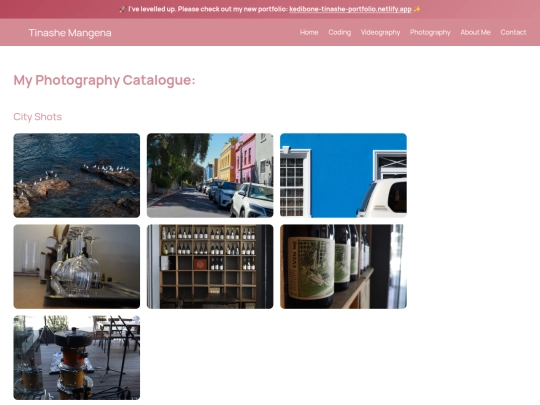Open the wine glasses photo

[77, 267]
